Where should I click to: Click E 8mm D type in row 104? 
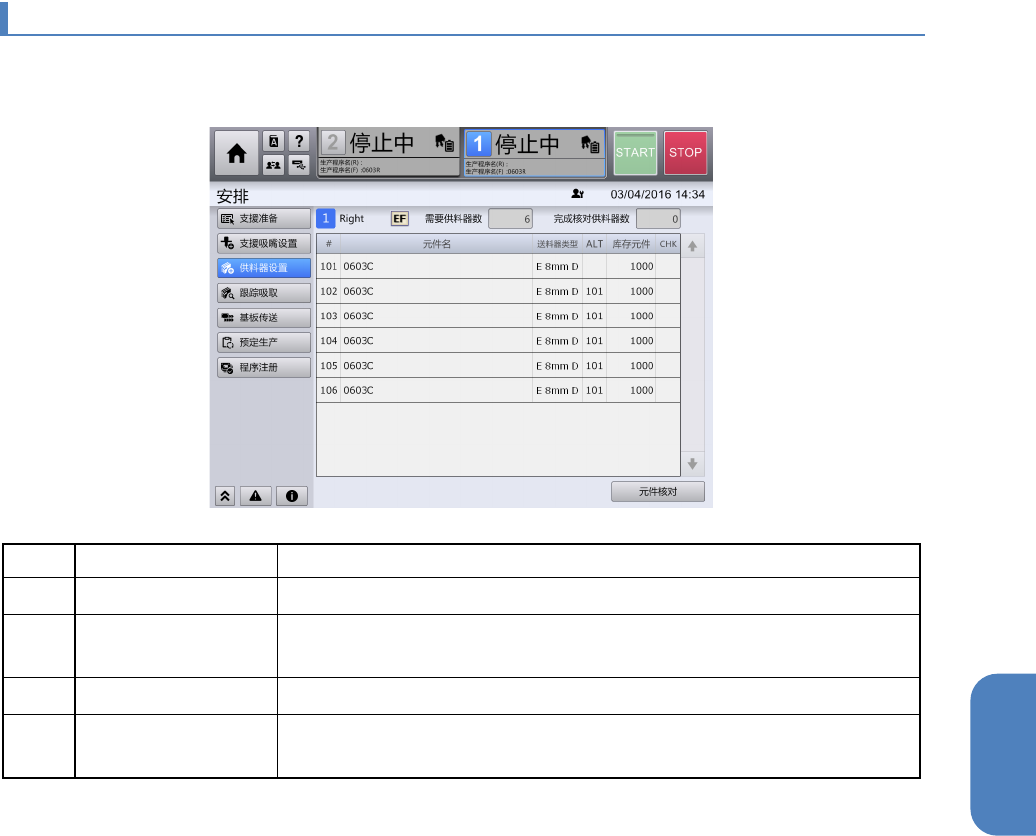(x=557, y=341)
